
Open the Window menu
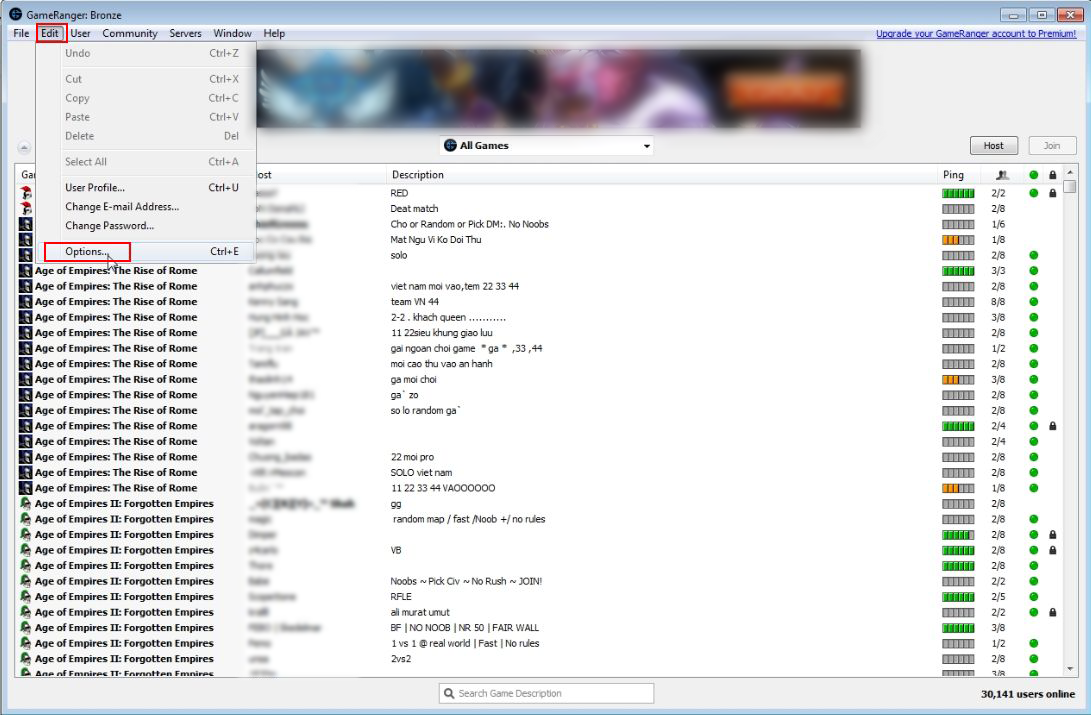tap(232, 33)
